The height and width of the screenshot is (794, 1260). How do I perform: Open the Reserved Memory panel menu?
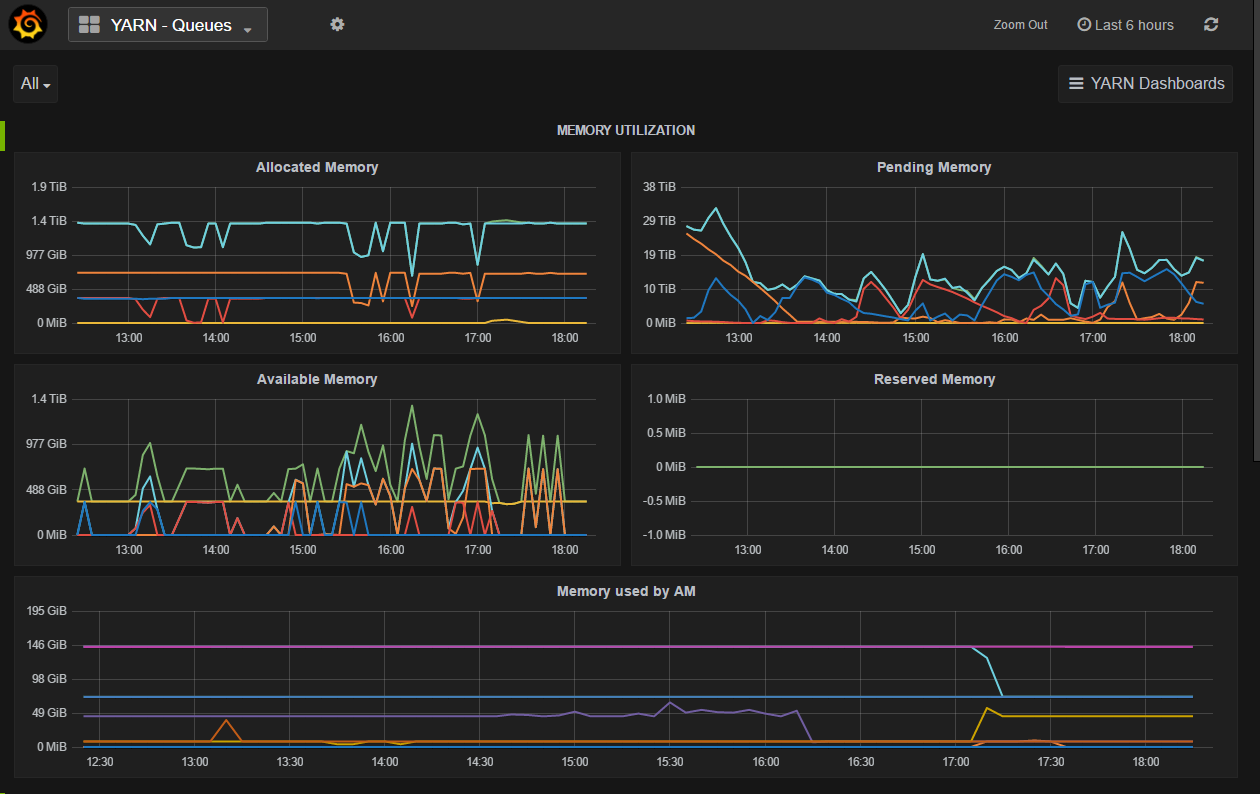coord(933,379)
